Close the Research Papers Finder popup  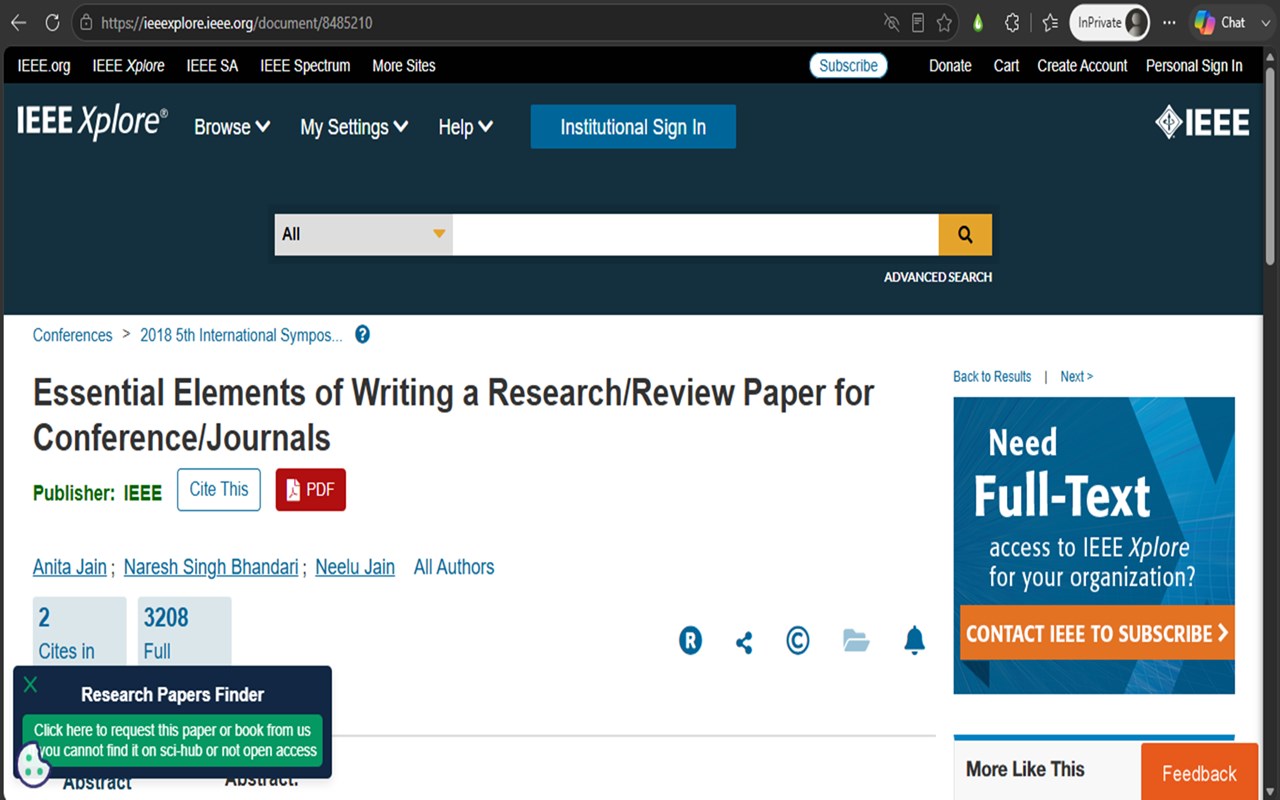pos(30,685)
